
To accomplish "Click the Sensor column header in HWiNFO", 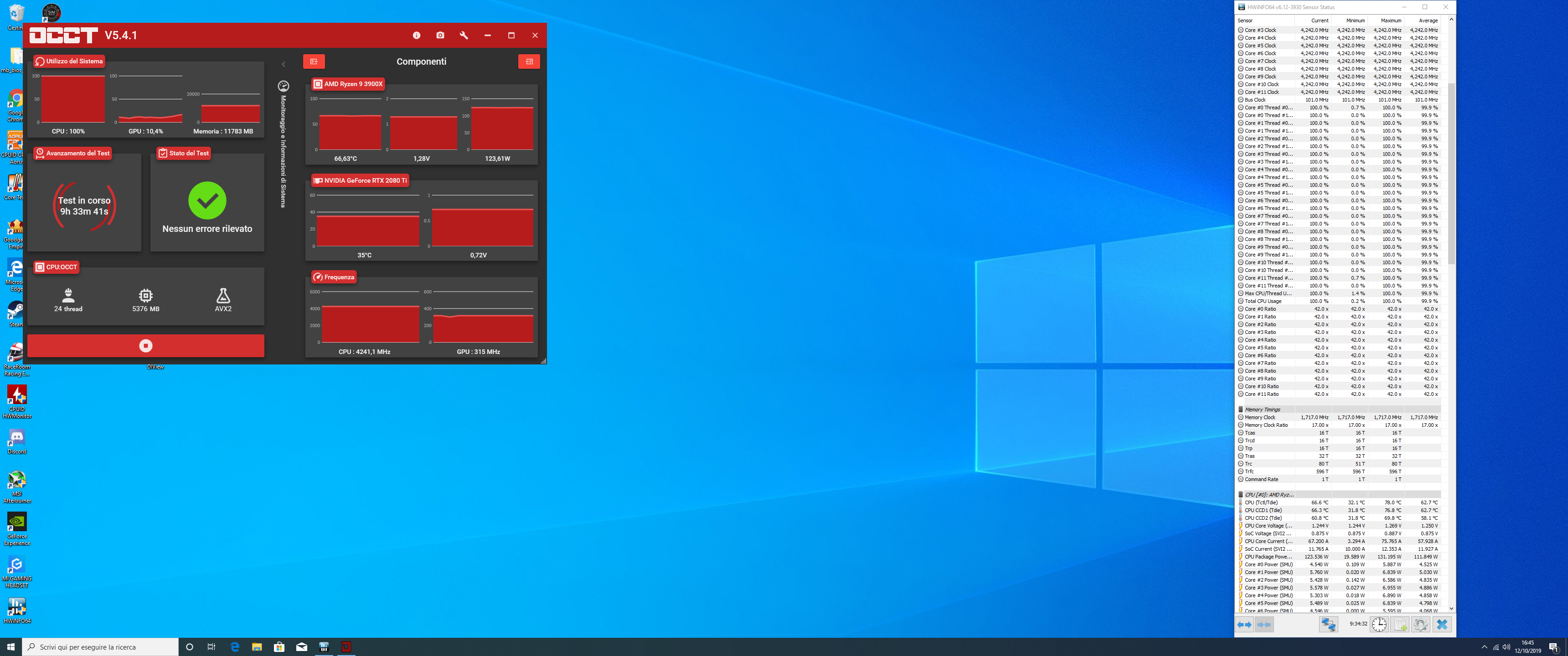I will [1264, 20].
